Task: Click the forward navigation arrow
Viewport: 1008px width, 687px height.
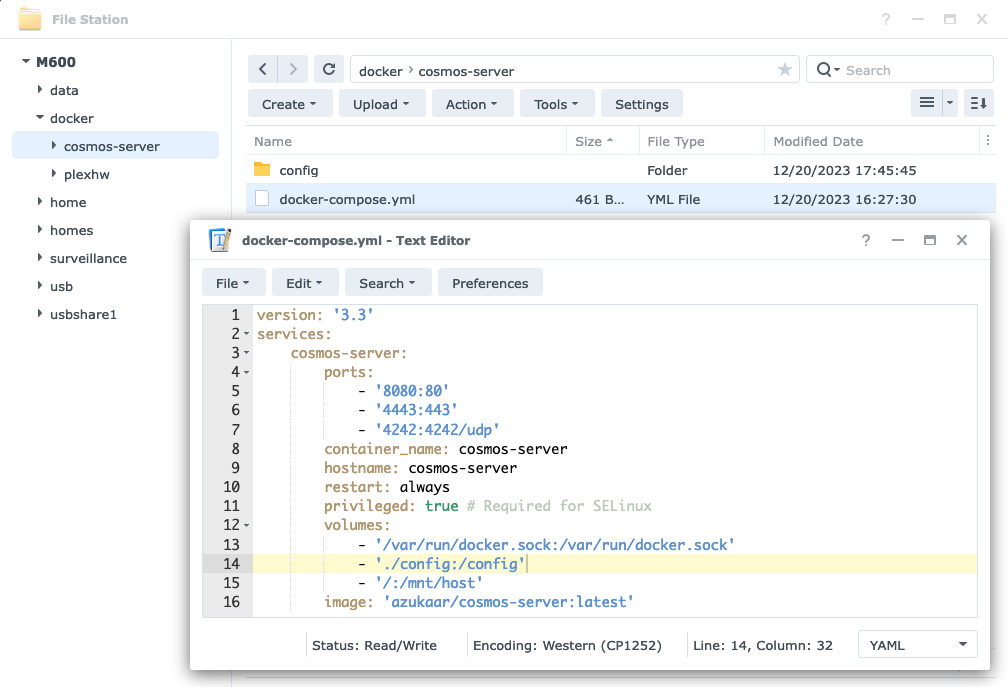Action: (293, 70)
